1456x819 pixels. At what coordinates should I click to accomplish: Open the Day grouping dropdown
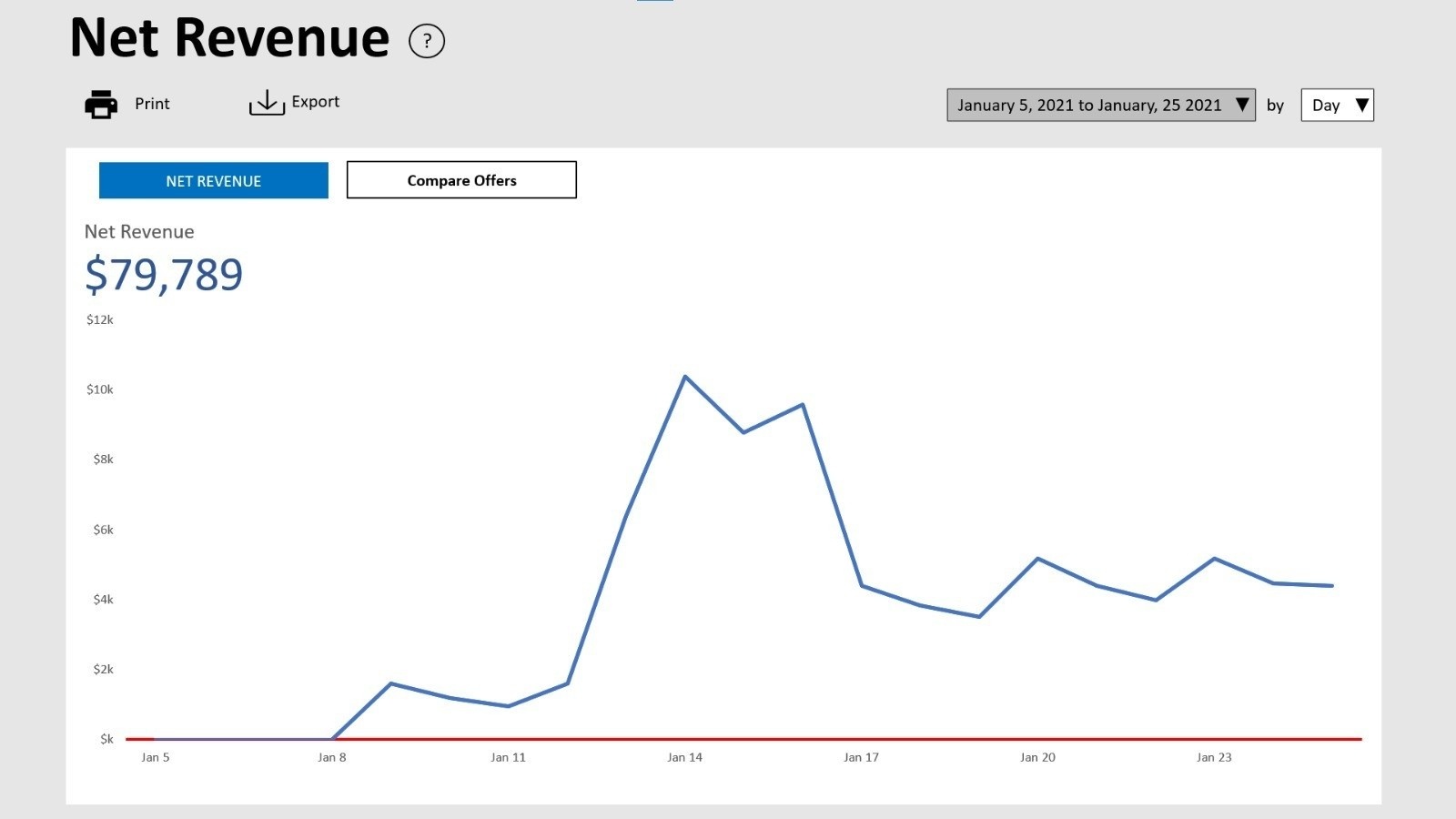tap(1337, 105)
